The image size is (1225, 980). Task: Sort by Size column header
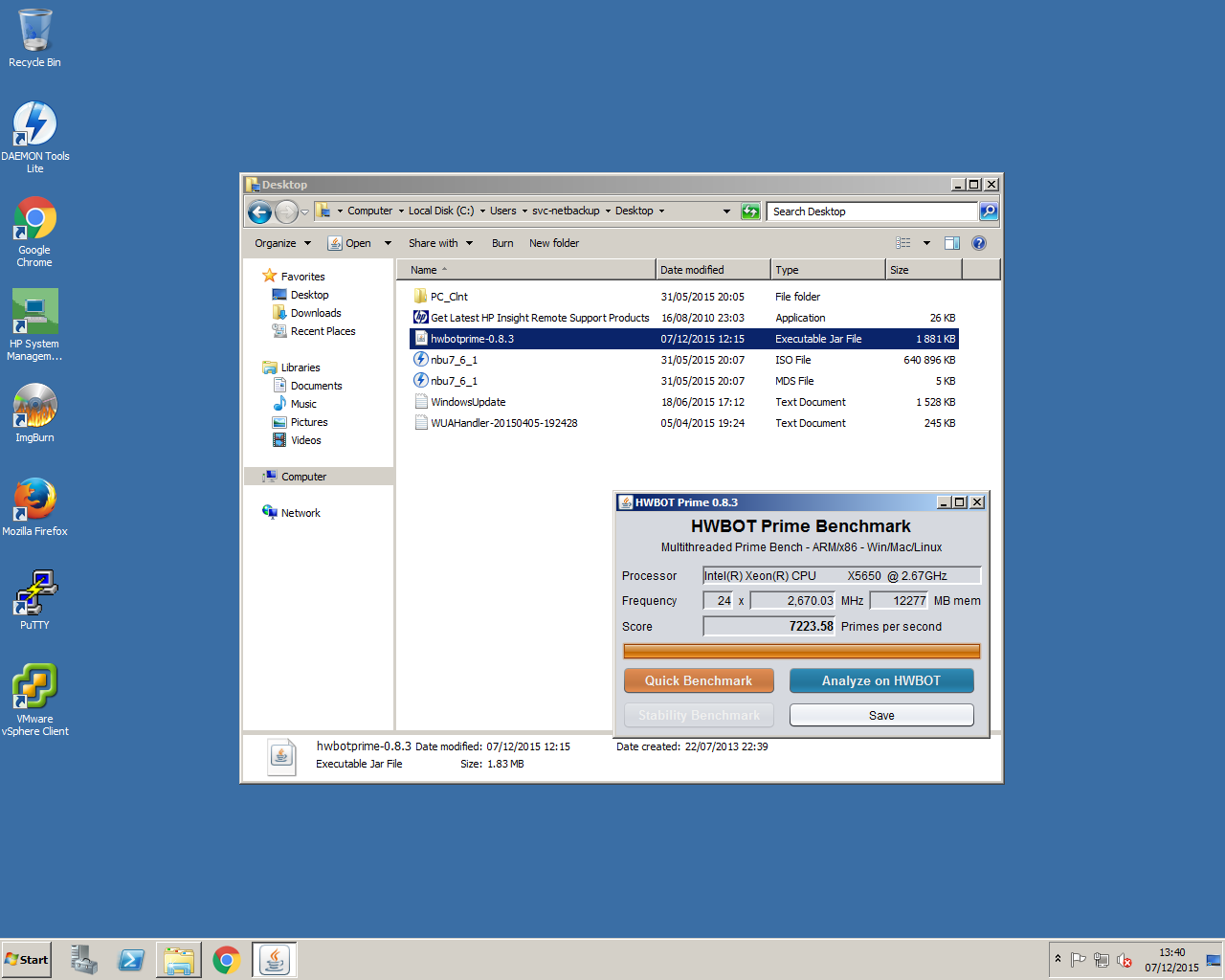point(924,270)
